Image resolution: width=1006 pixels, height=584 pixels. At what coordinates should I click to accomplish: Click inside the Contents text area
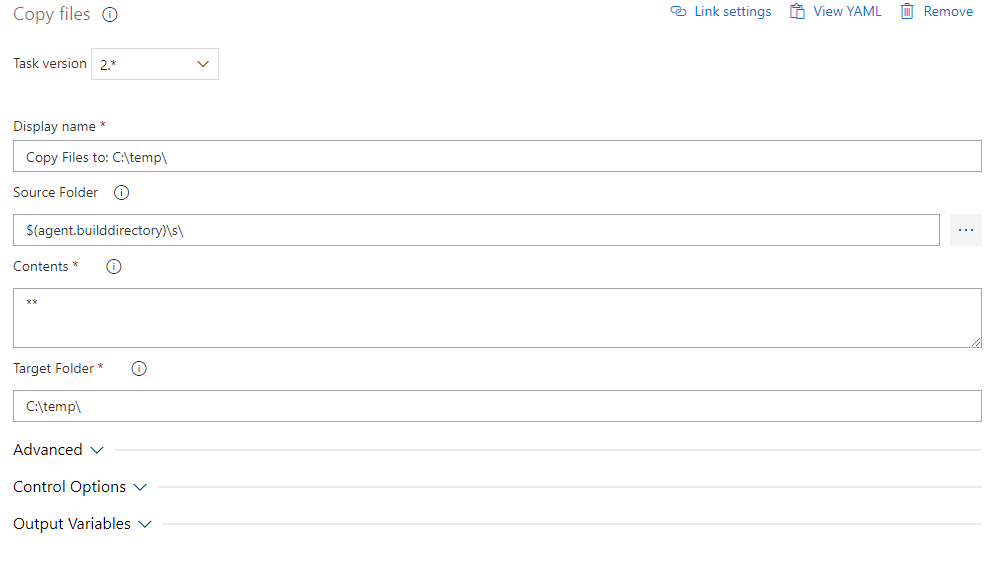tap(497, 318)
